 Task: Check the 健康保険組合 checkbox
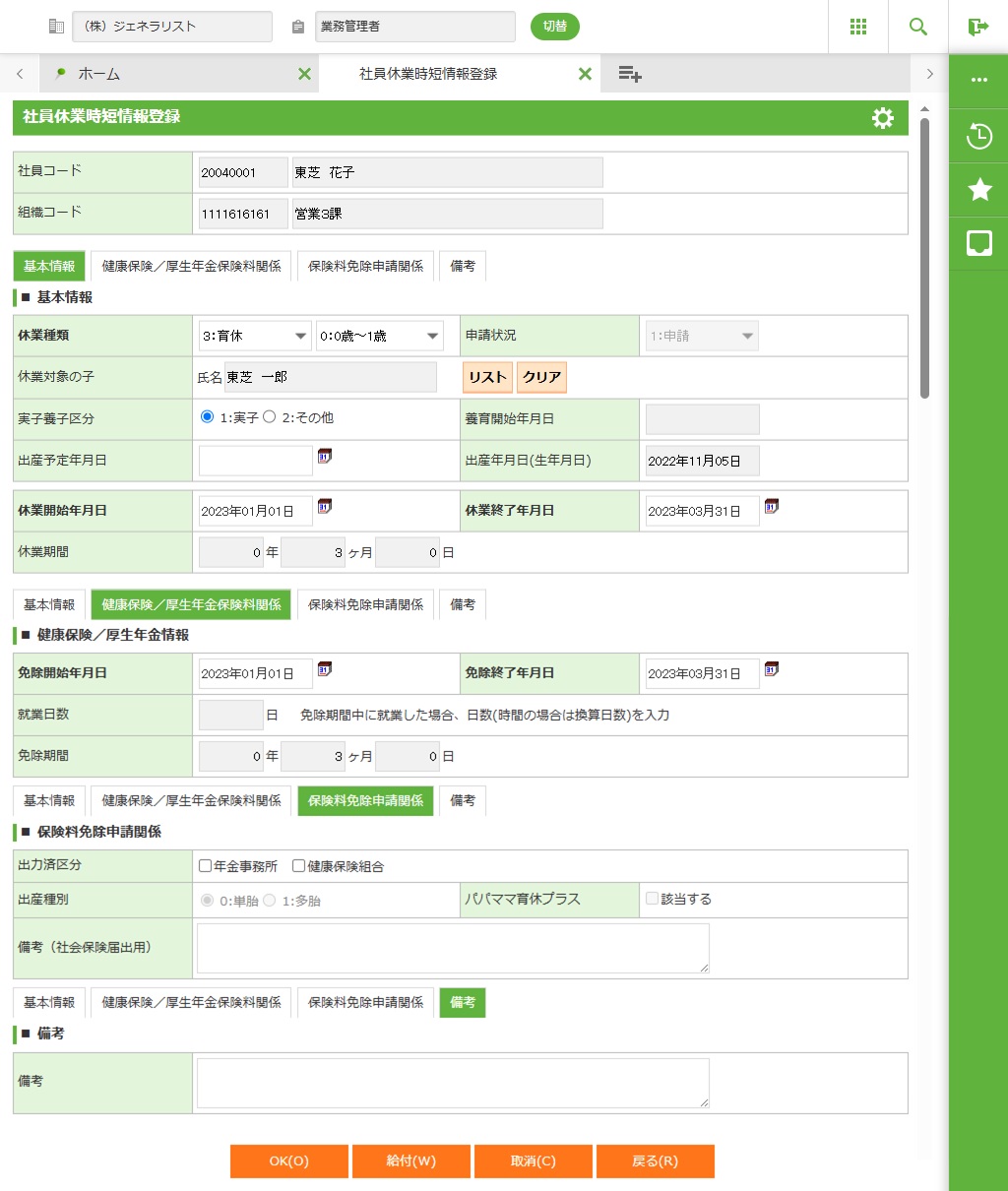[299, 866]
